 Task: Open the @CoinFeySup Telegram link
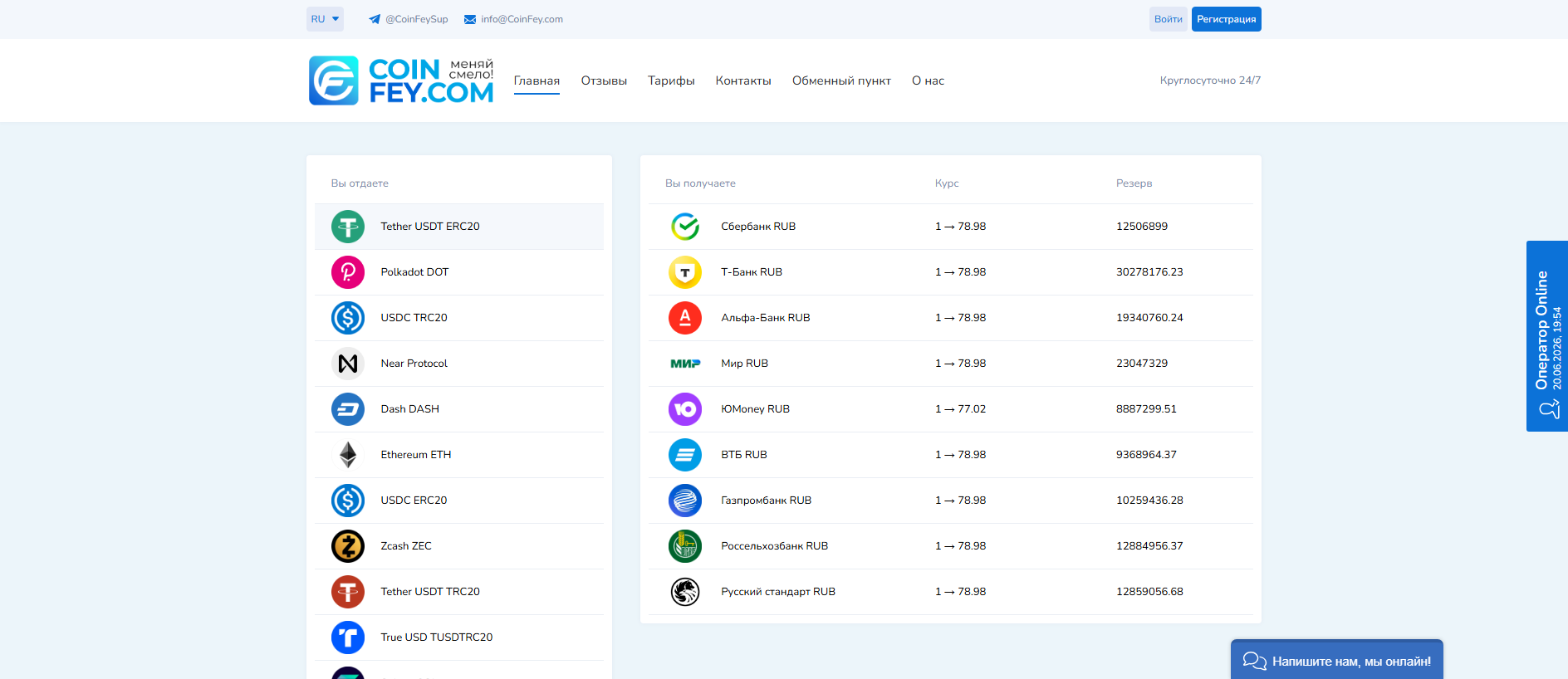(416, 19)
